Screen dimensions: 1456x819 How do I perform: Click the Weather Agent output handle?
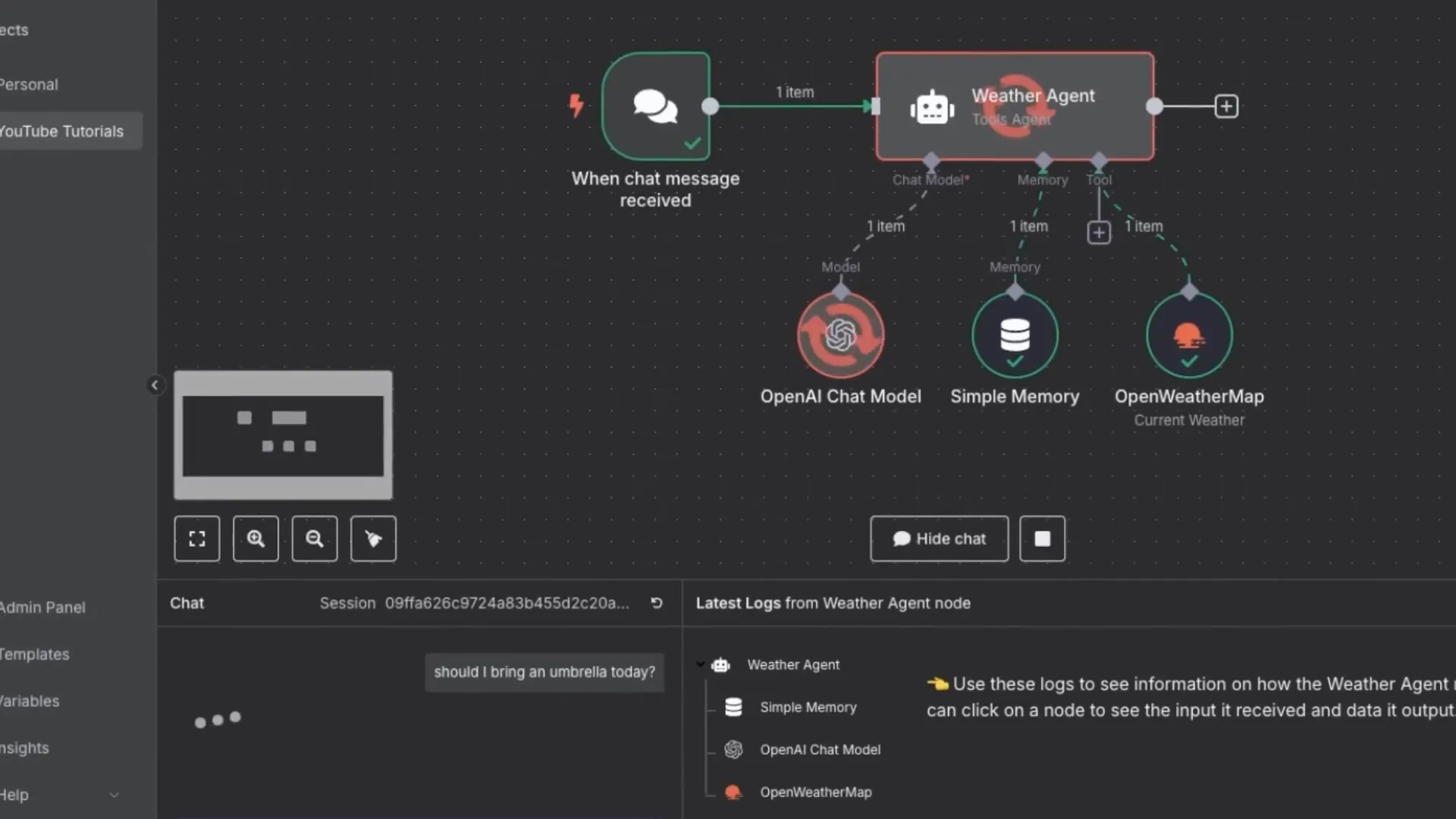click(1154, 106)
